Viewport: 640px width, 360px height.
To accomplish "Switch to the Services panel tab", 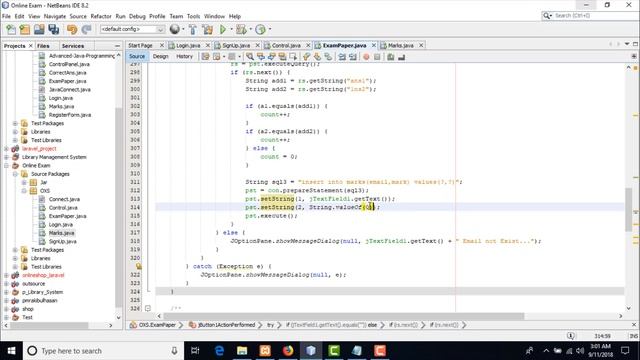I will 73,46.
